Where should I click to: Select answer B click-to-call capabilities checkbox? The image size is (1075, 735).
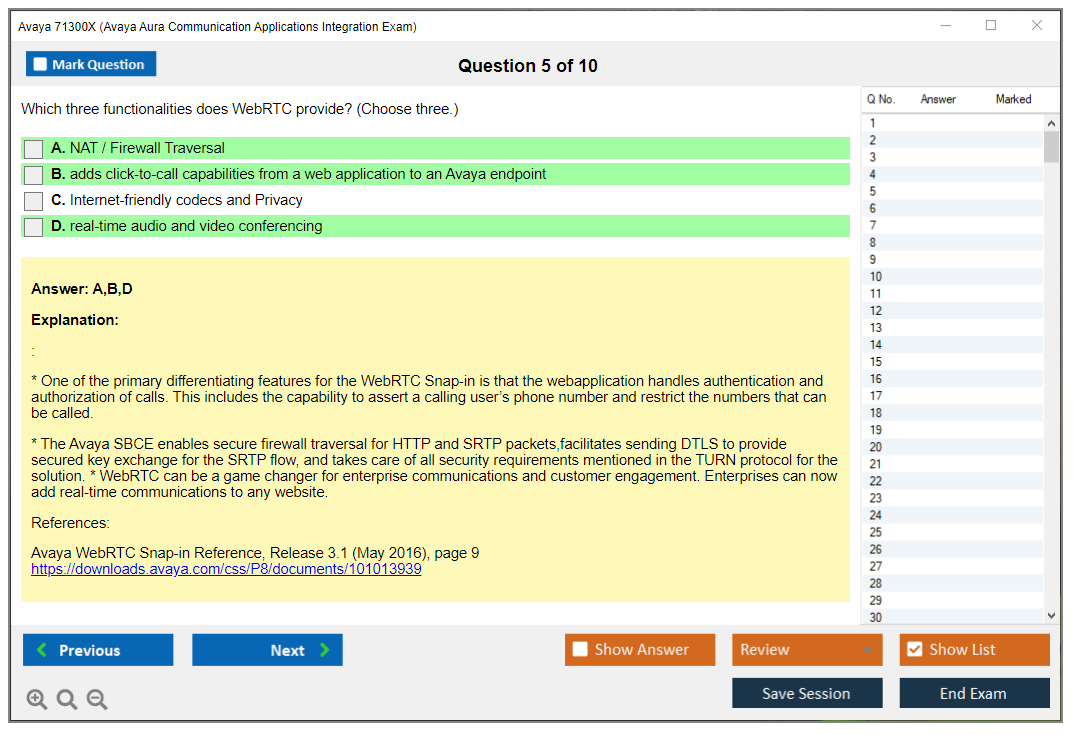34,175
